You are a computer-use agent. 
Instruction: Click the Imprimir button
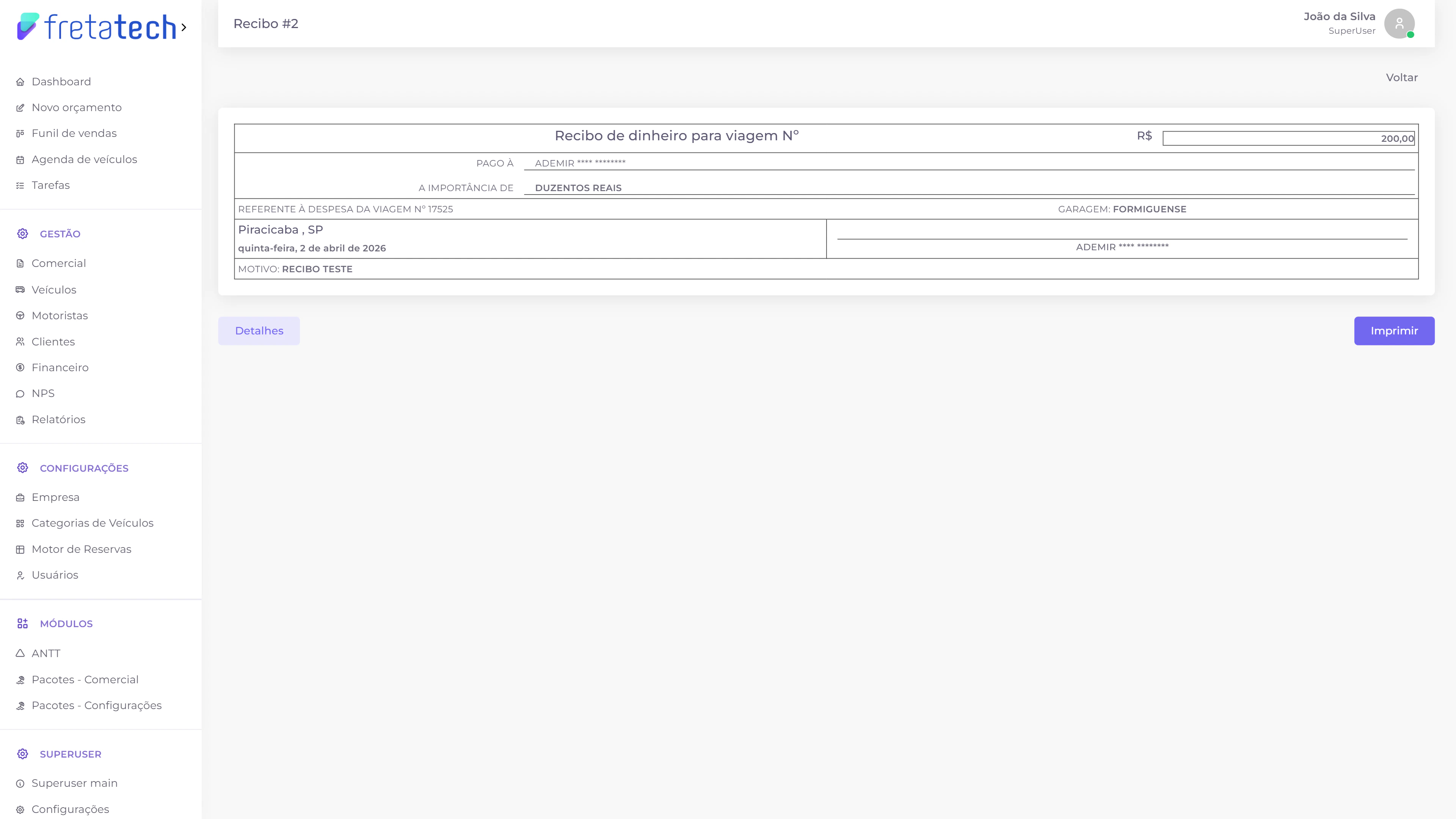pyautogui.click(x=1394, y=331)
